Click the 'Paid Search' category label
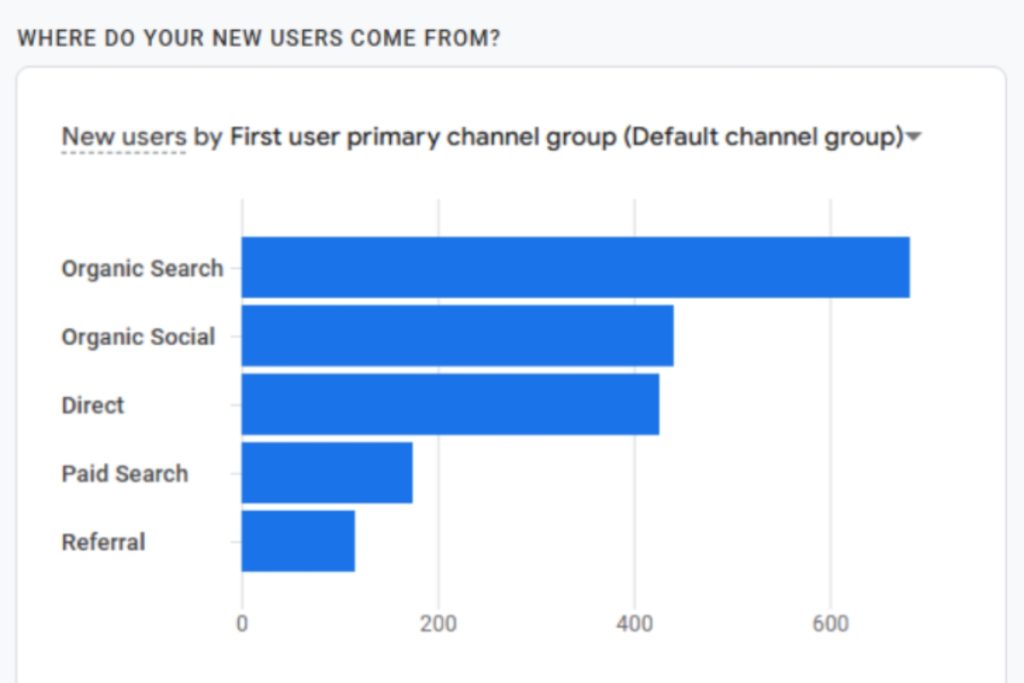The image size is (1024, 683). point(125,473)
